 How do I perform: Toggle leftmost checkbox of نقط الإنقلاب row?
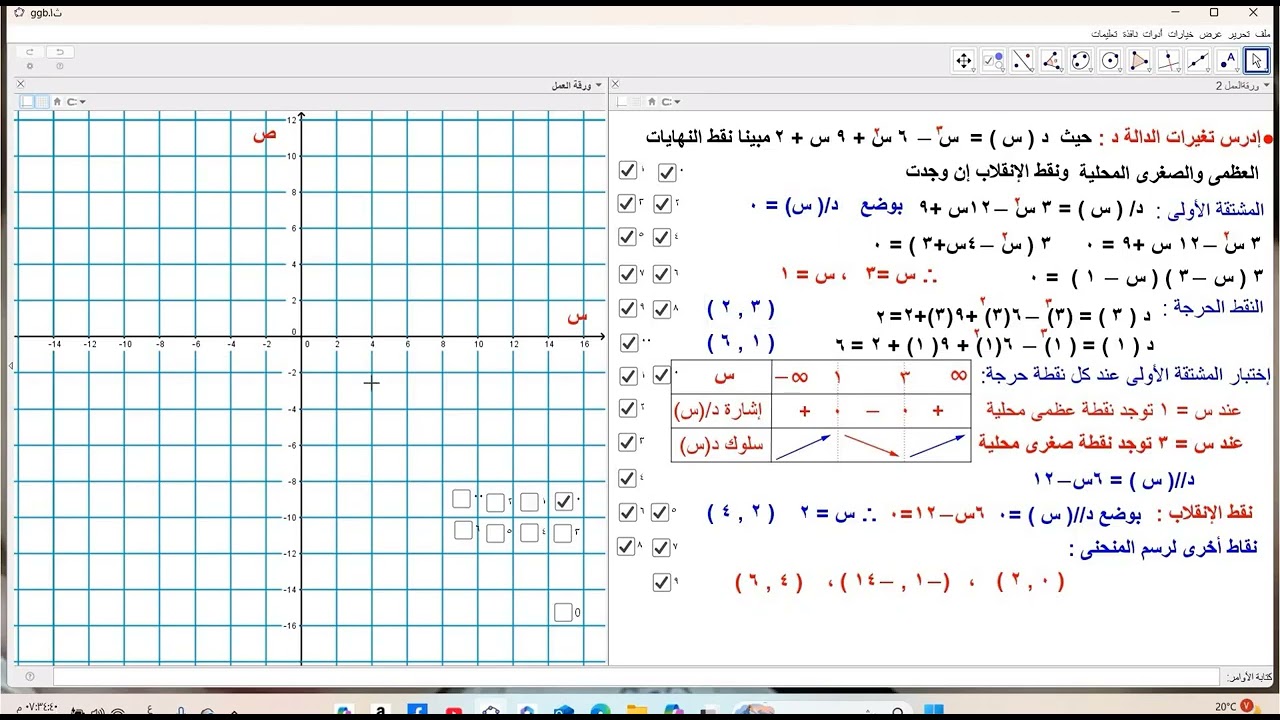pos(628,512)
